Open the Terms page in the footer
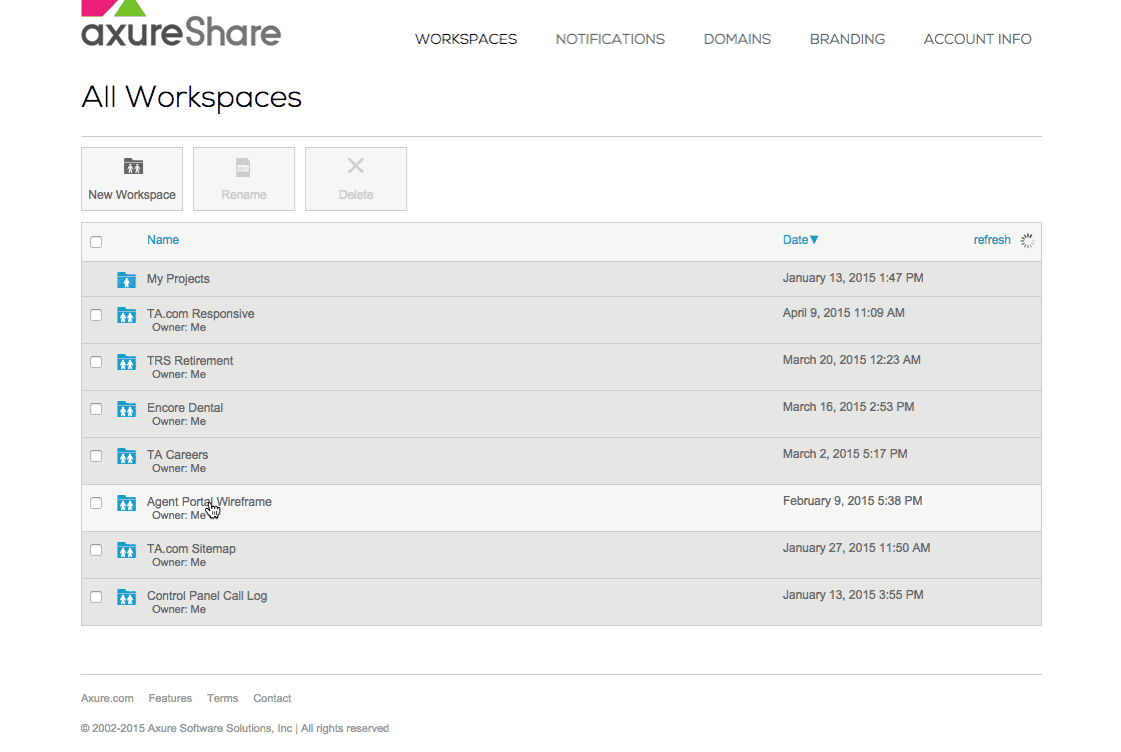 222,698
